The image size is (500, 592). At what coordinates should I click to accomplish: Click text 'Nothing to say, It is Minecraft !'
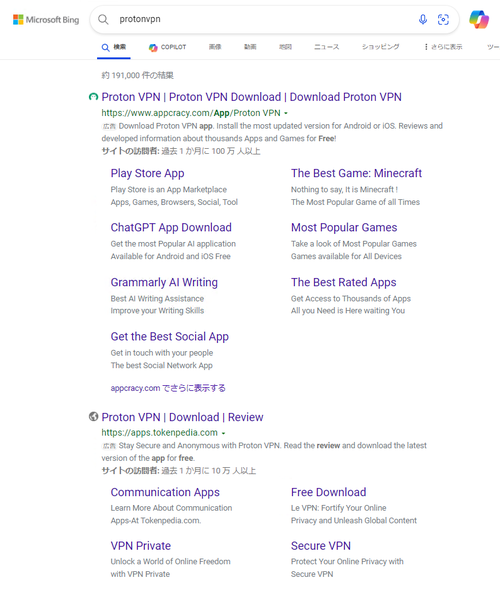coord(344,190)
